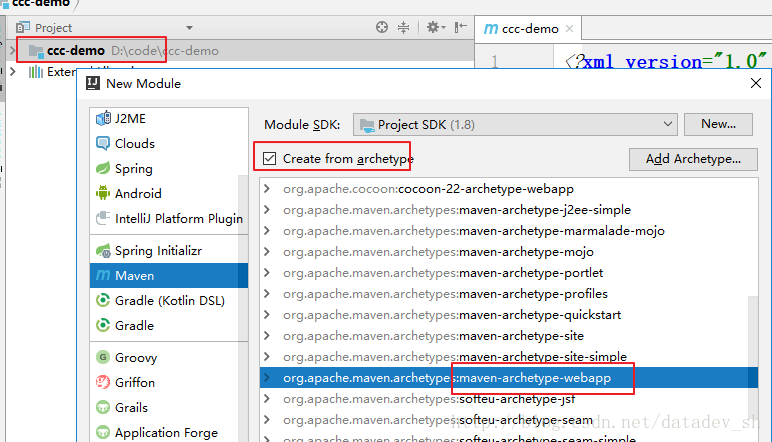Expand maven-archetype-j2ee-simple entry
This screenshot has width=772, height=442.
[267, 210]
